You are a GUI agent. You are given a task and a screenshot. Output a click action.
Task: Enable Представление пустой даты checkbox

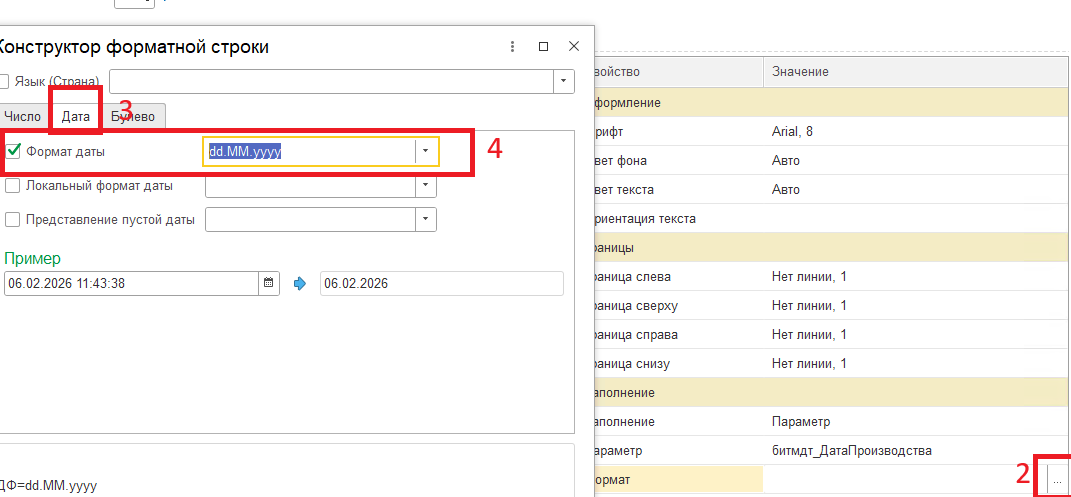(13, 219)
